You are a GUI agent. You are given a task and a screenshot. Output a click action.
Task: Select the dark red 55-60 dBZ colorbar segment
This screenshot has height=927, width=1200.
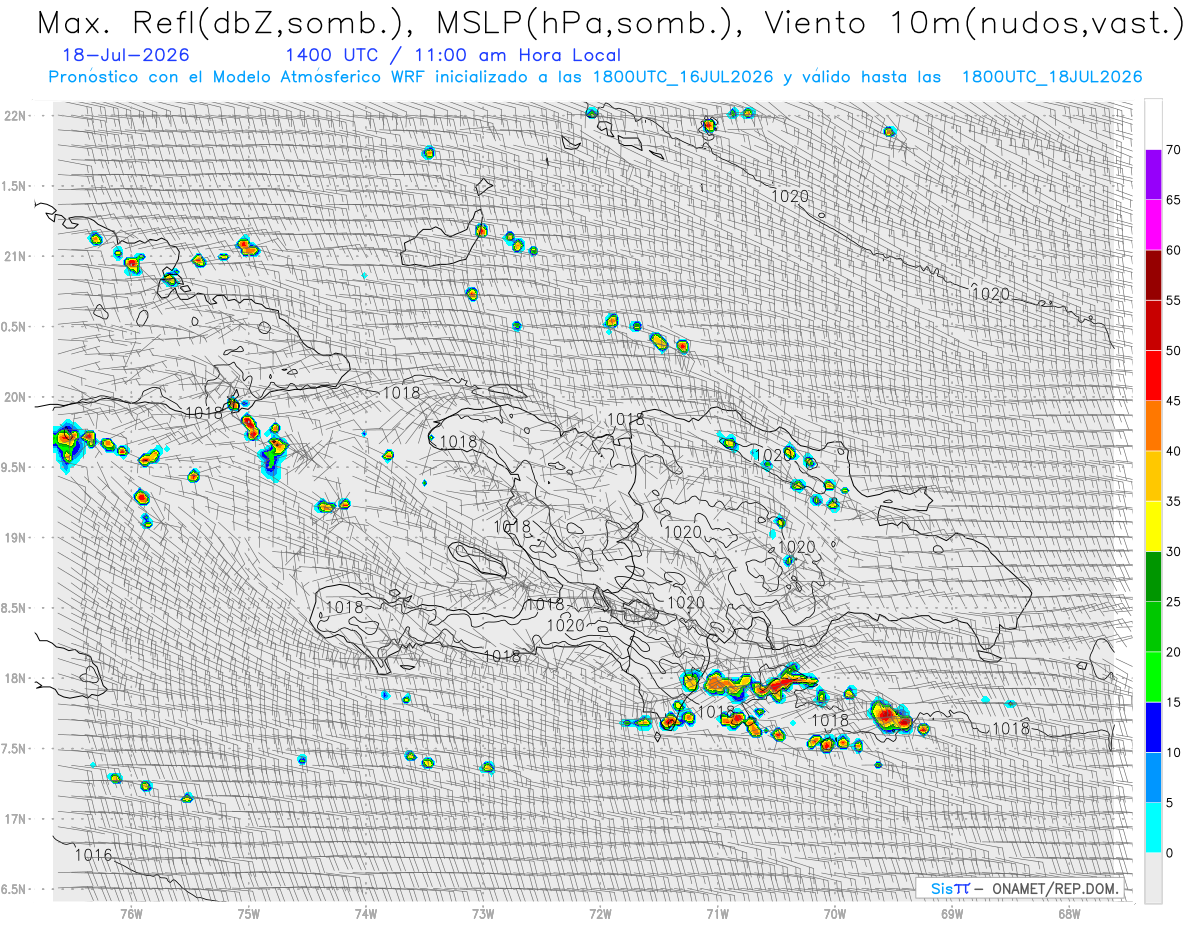[x=1153, y=275]
